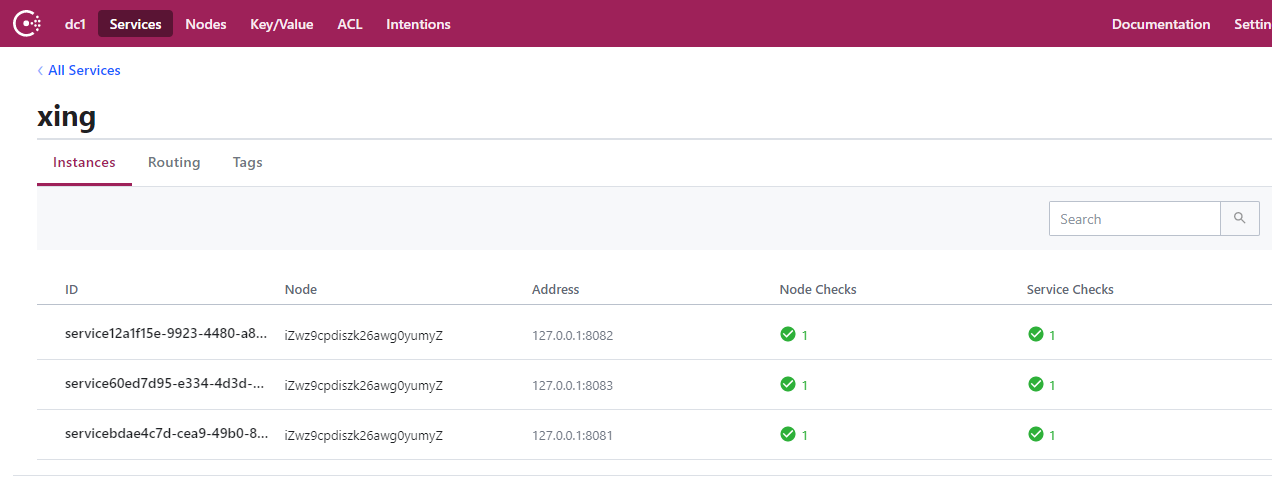
Task: Click service check passing icon for port 8082
Action: click(x=1035, y=334)
